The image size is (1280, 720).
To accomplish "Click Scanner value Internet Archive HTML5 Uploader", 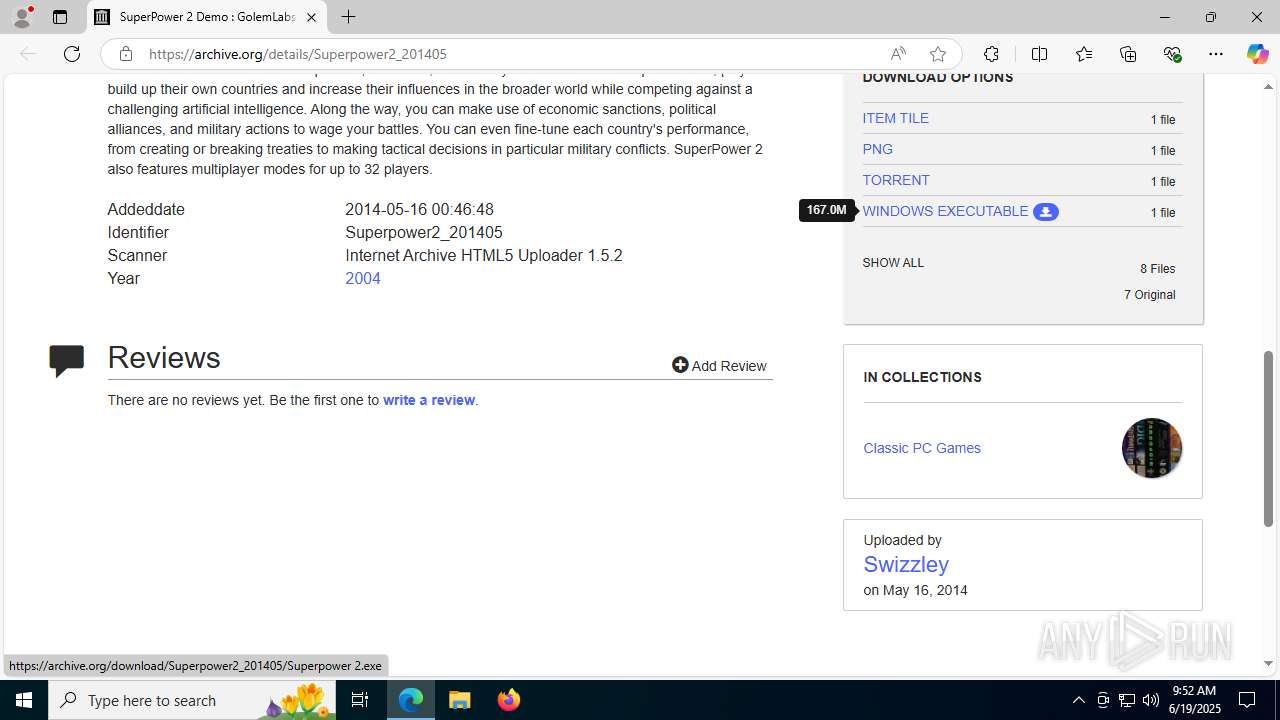I will [484, 255].
